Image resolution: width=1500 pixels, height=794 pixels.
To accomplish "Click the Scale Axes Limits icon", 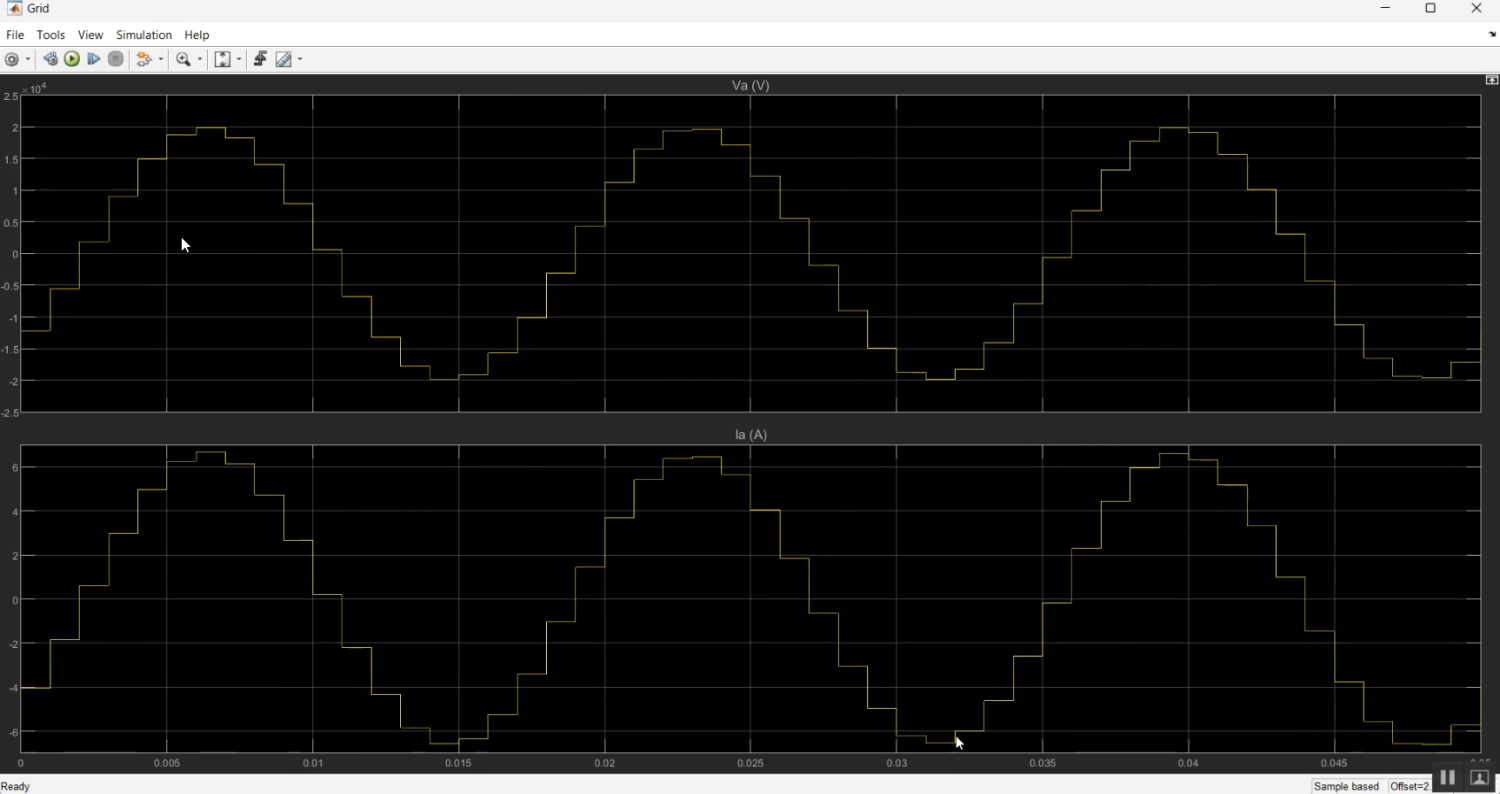I will click(x=223, y=60).
